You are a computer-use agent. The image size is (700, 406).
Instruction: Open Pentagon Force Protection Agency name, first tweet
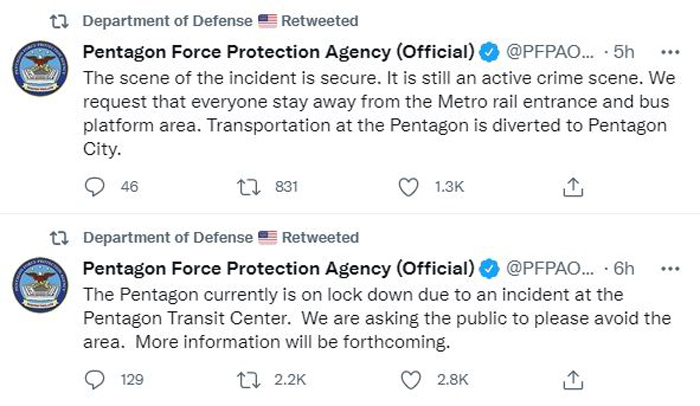click(279, 52)
